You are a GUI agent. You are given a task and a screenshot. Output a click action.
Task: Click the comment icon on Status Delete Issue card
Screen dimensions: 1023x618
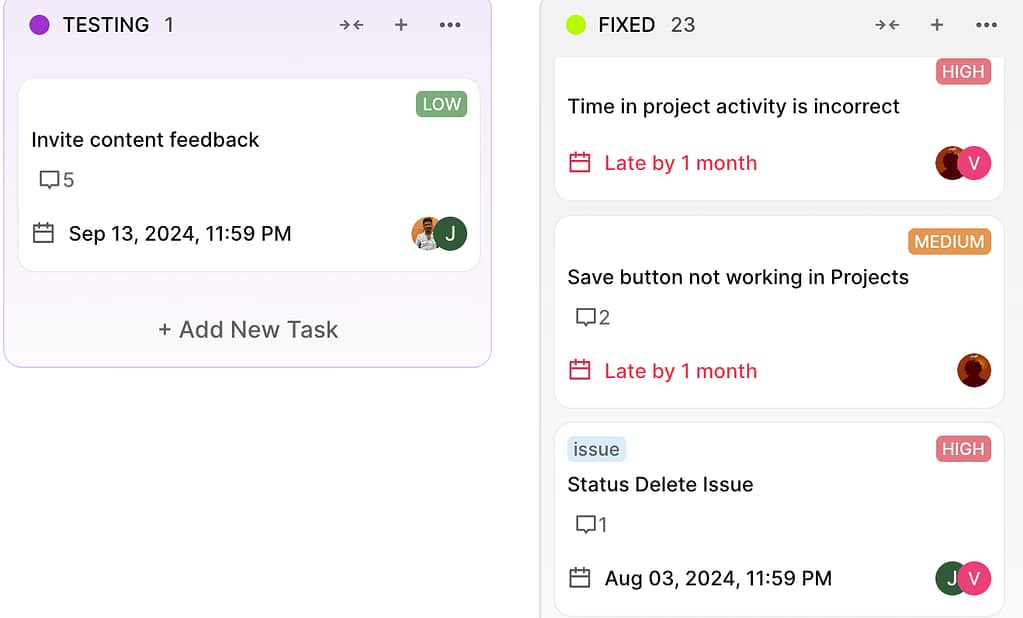point(586,524)
